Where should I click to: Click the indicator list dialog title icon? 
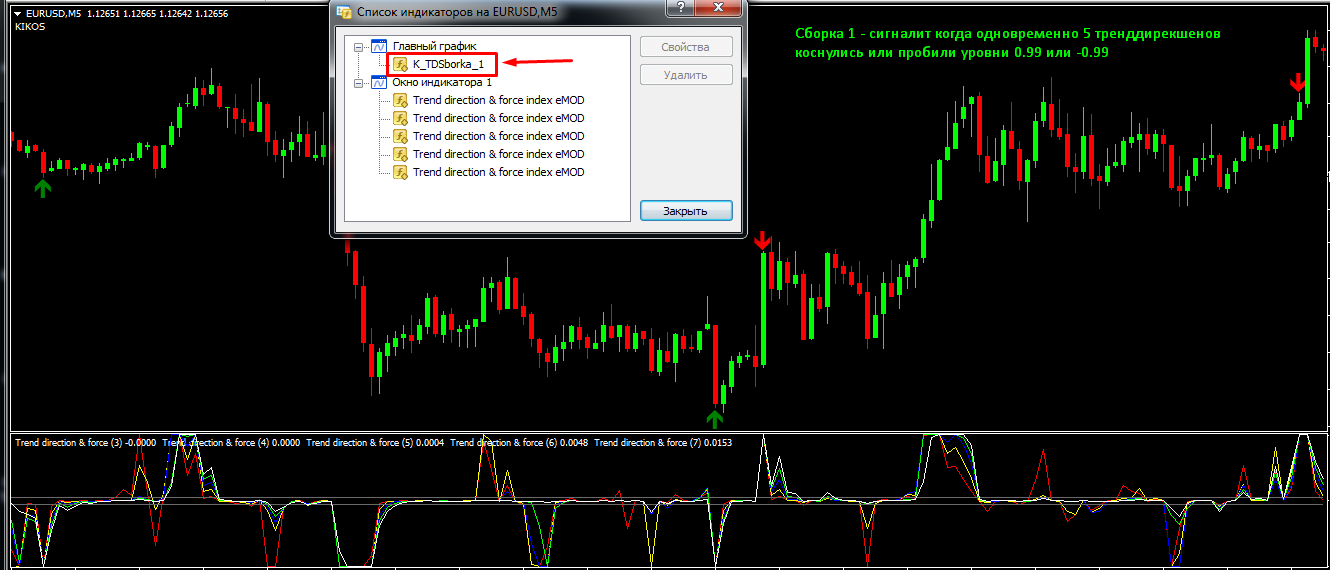click(x=344, y=12)
